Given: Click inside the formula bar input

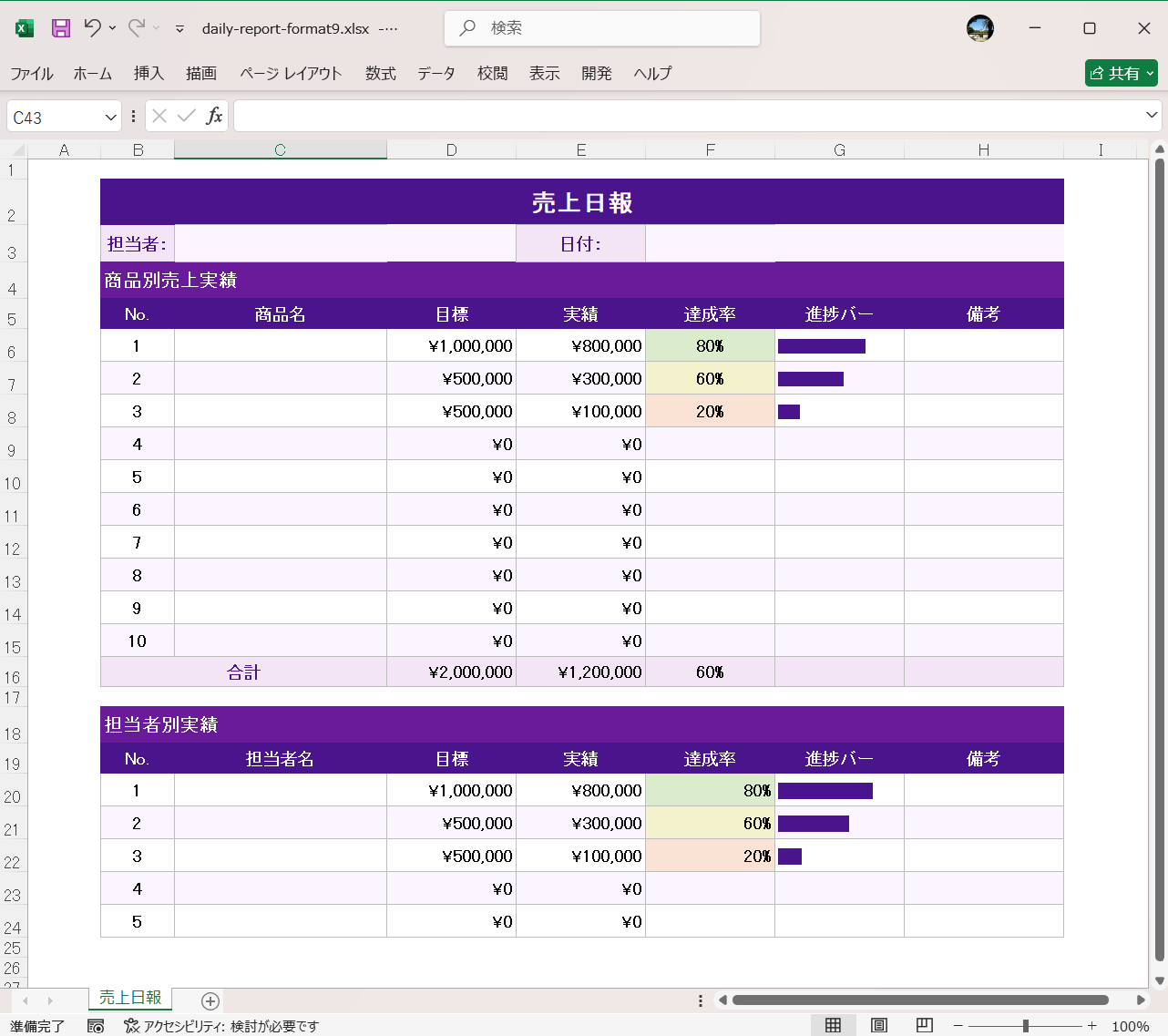Looking at the screenshot, I should pyautogui.click(x=687, y=116).
